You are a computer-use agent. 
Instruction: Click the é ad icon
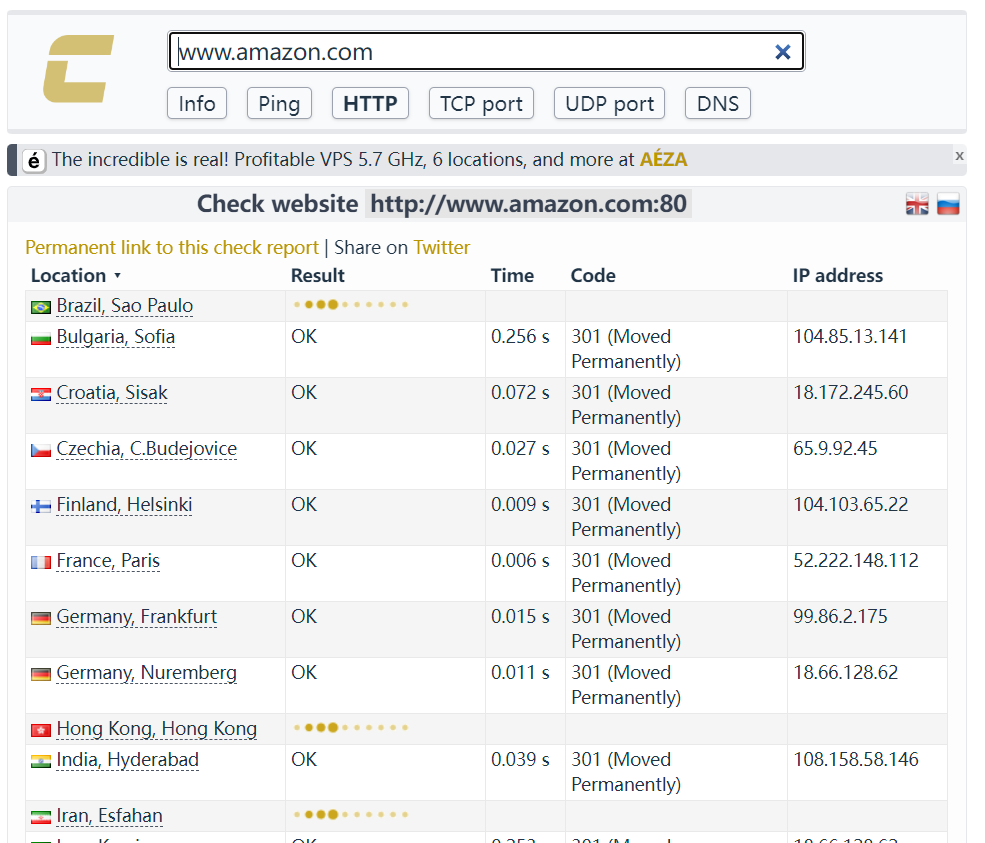tap(34, 161)
